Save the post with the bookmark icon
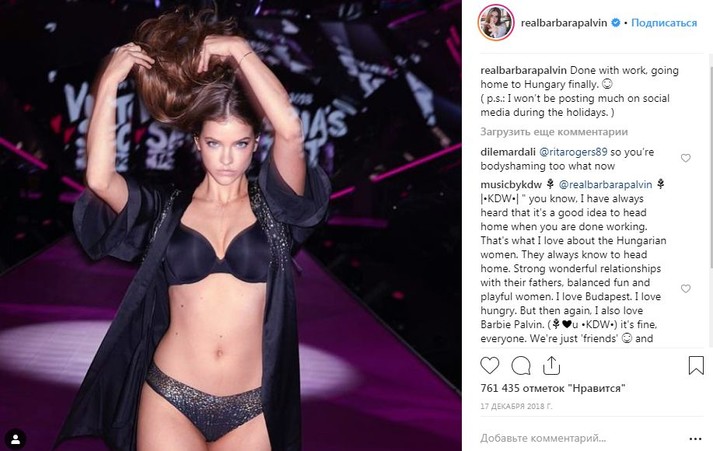This screenshot has width=713, height=451. click(696, 365)
